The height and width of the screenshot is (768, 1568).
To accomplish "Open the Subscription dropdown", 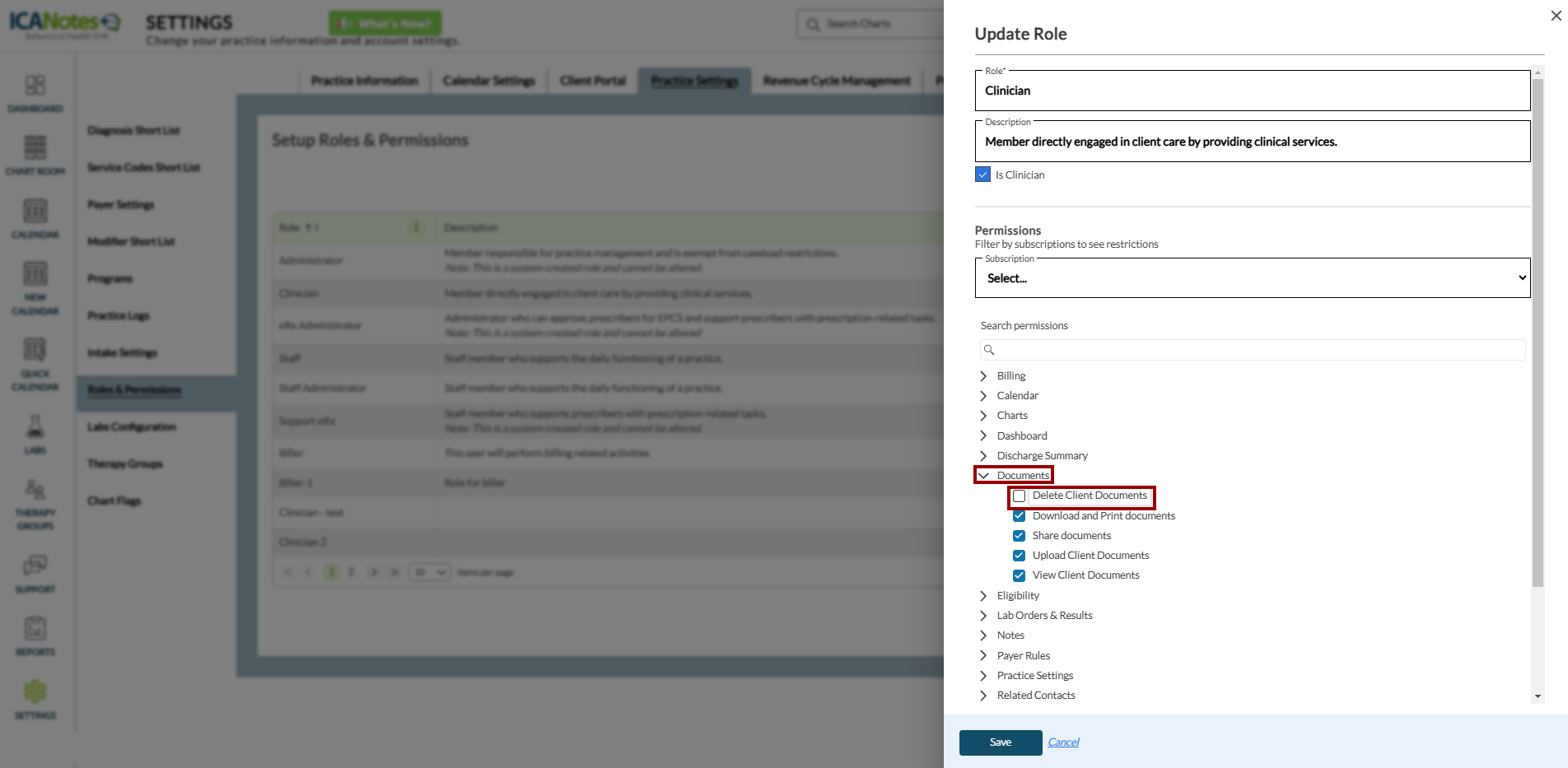I will (1252, 278).
